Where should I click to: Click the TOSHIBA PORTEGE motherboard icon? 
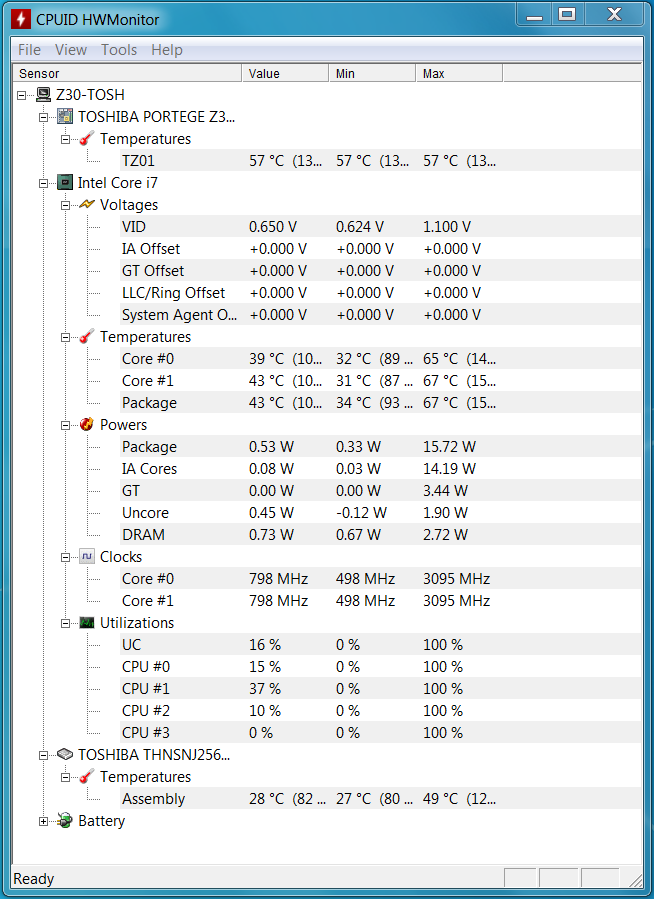(x=65, y=116)
